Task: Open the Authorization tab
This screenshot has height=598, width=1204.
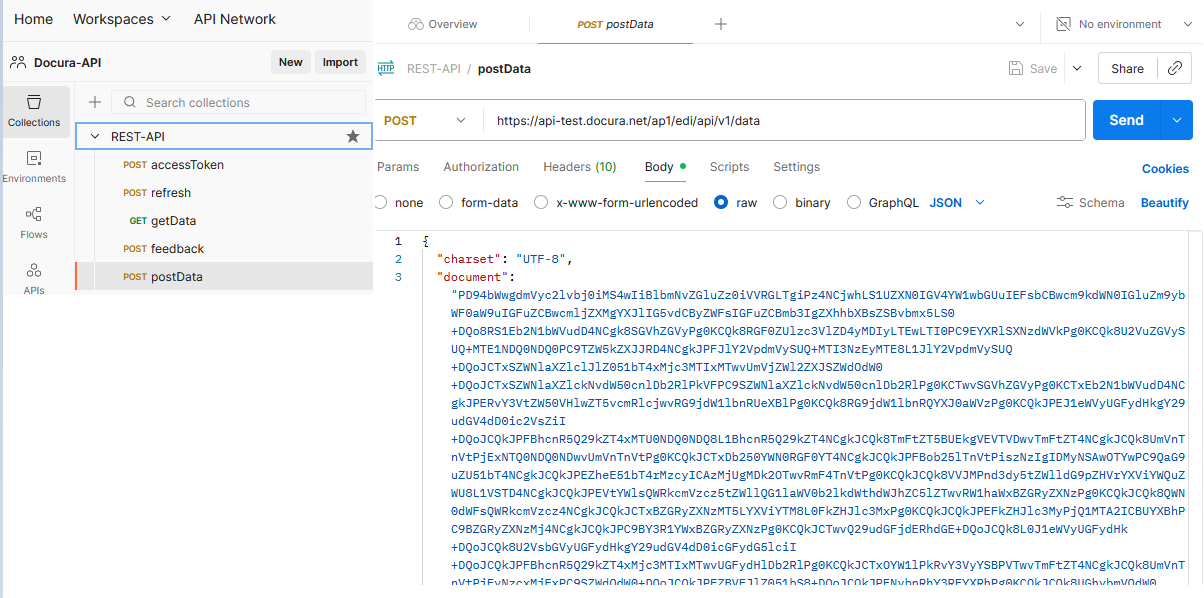Action: (x=481, y=167)
